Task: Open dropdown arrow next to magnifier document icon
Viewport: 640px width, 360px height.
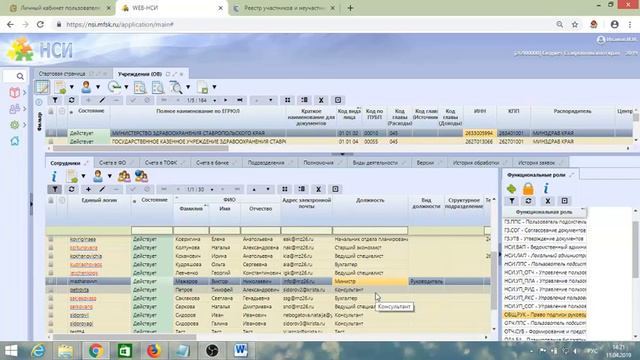Action: pos(188,87)
